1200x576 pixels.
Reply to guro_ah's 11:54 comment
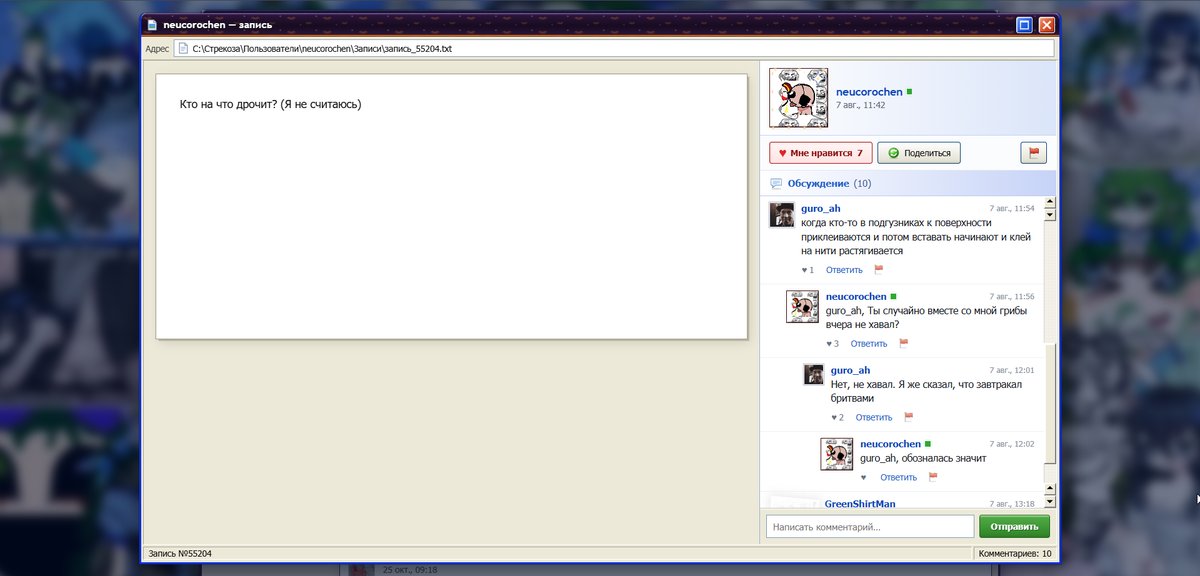[844, 270]
